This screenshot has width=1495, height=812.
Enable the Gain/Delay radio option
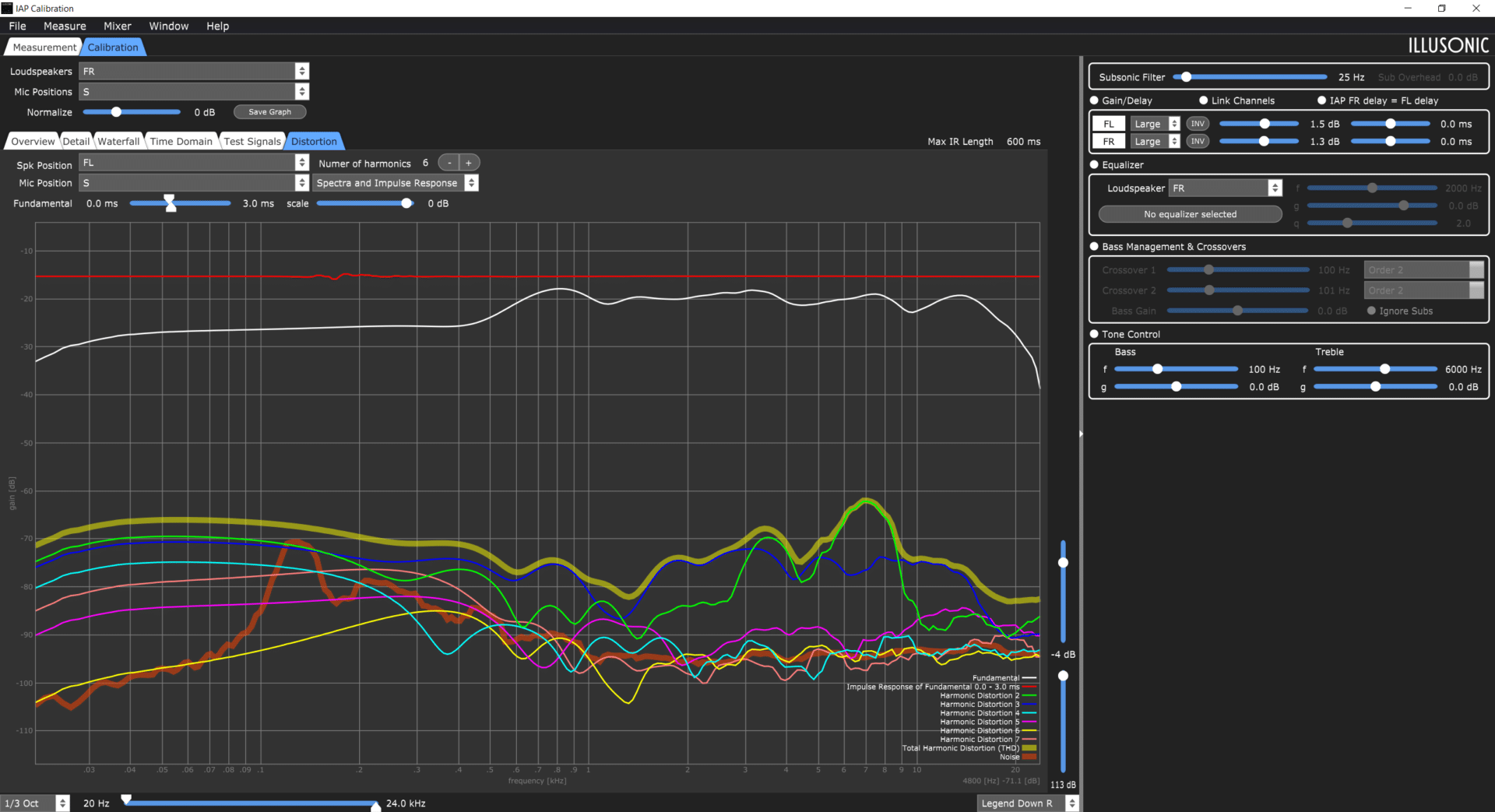[1094, 100]
